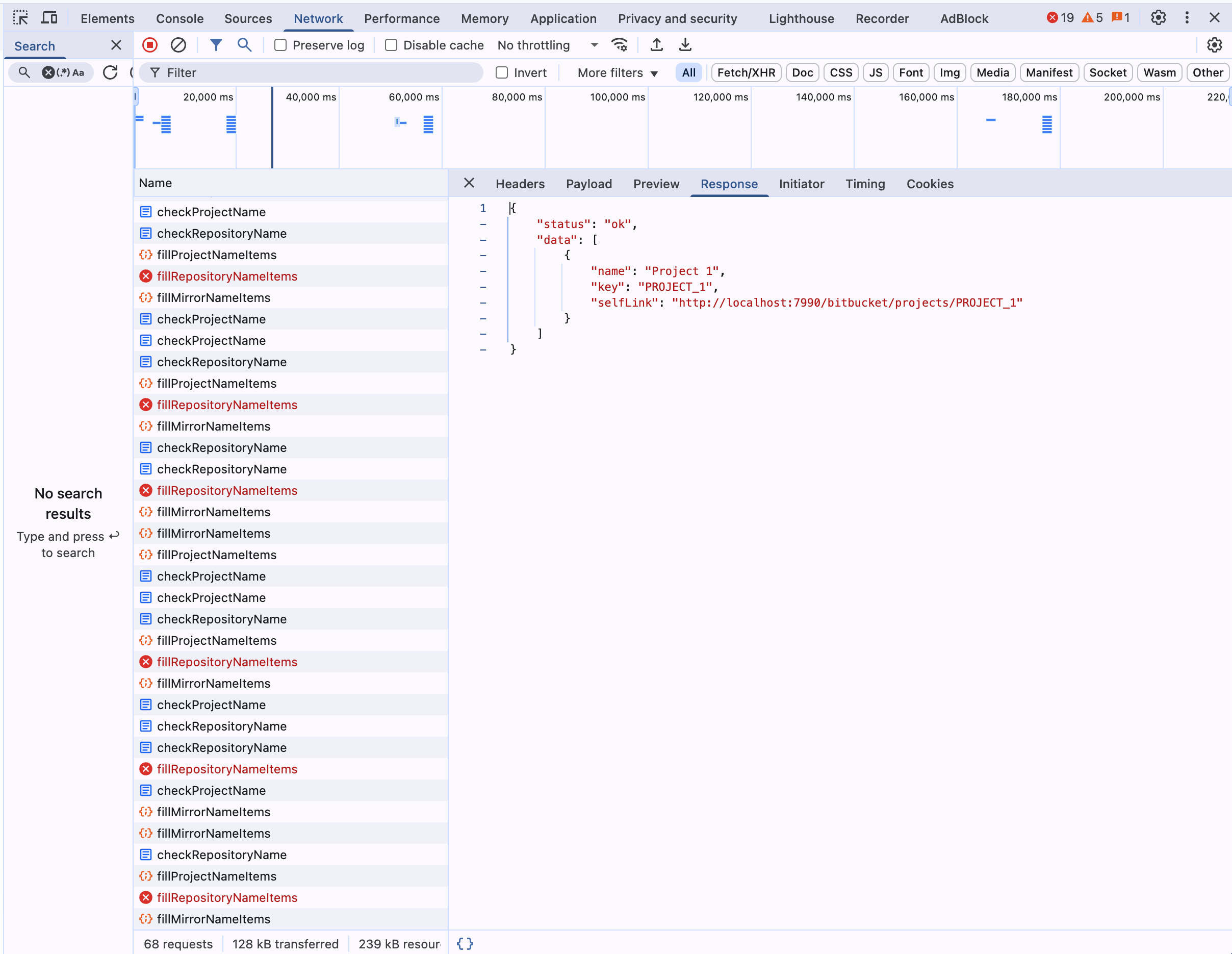The image size is (1232, 954).
Task: Toggle the device toolbar icon
Action: [49, 18]
